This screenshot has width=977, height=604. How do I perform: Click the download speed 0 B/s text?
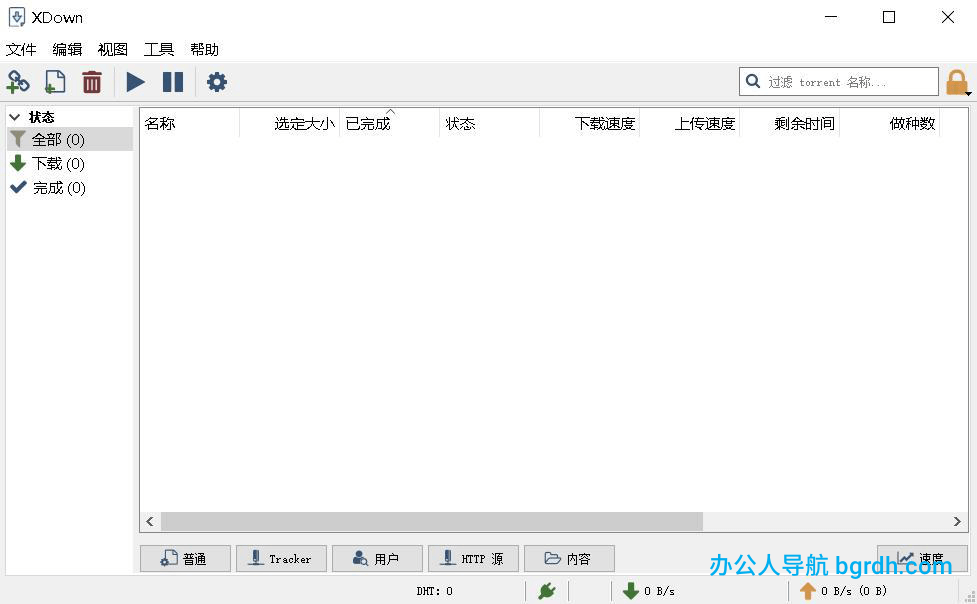(659, 591)
